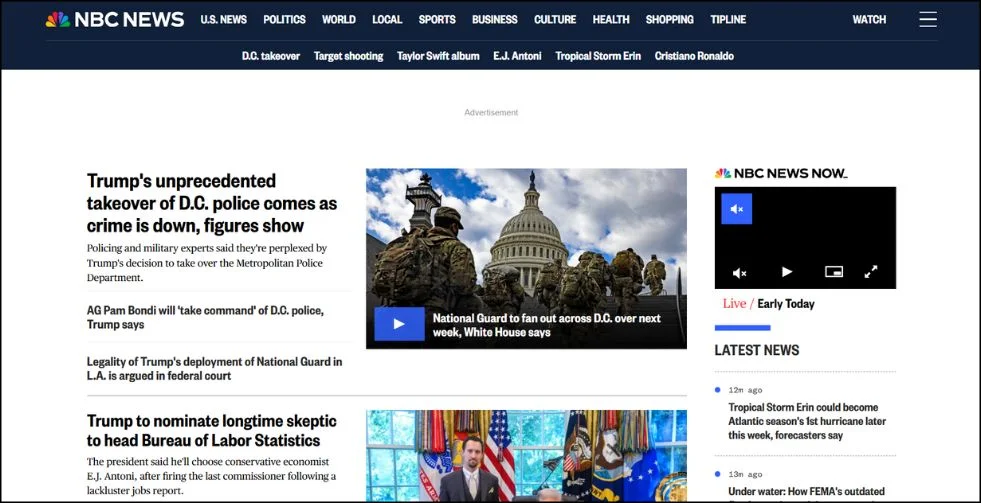This screenshot has width=981, height=503.
Task: Open the Taylor Swift album topic
Action: [x=438, y=56]
